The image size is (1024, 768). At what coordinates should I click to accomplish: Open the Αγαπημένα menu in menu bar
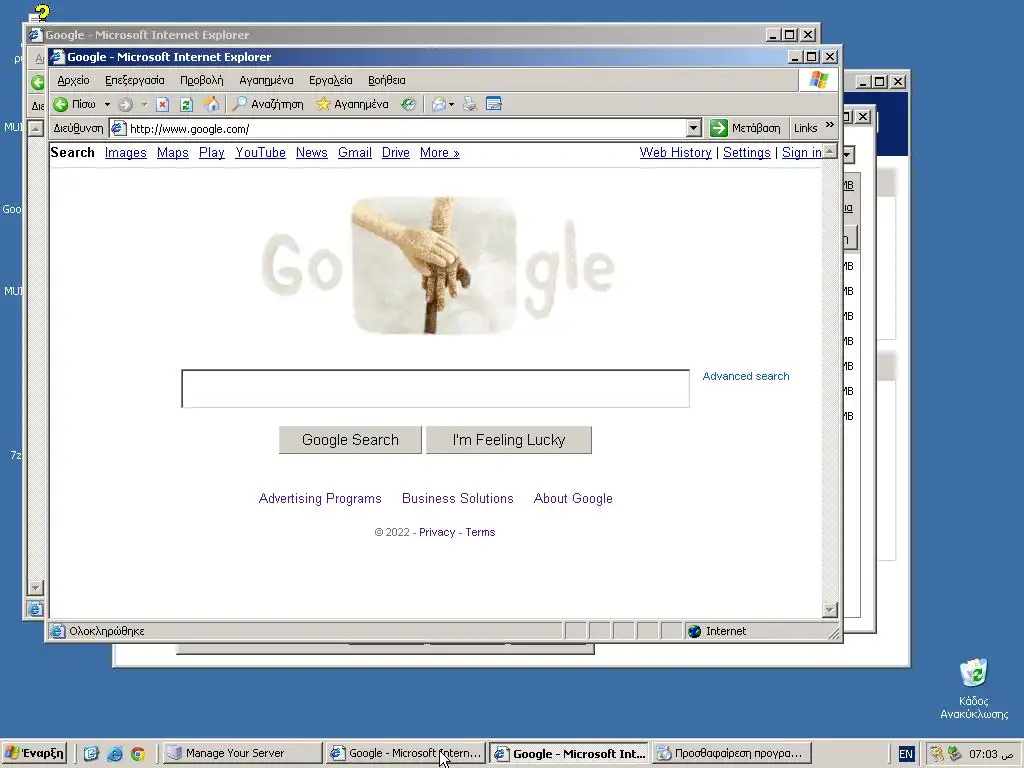click(x=266, y=80)
